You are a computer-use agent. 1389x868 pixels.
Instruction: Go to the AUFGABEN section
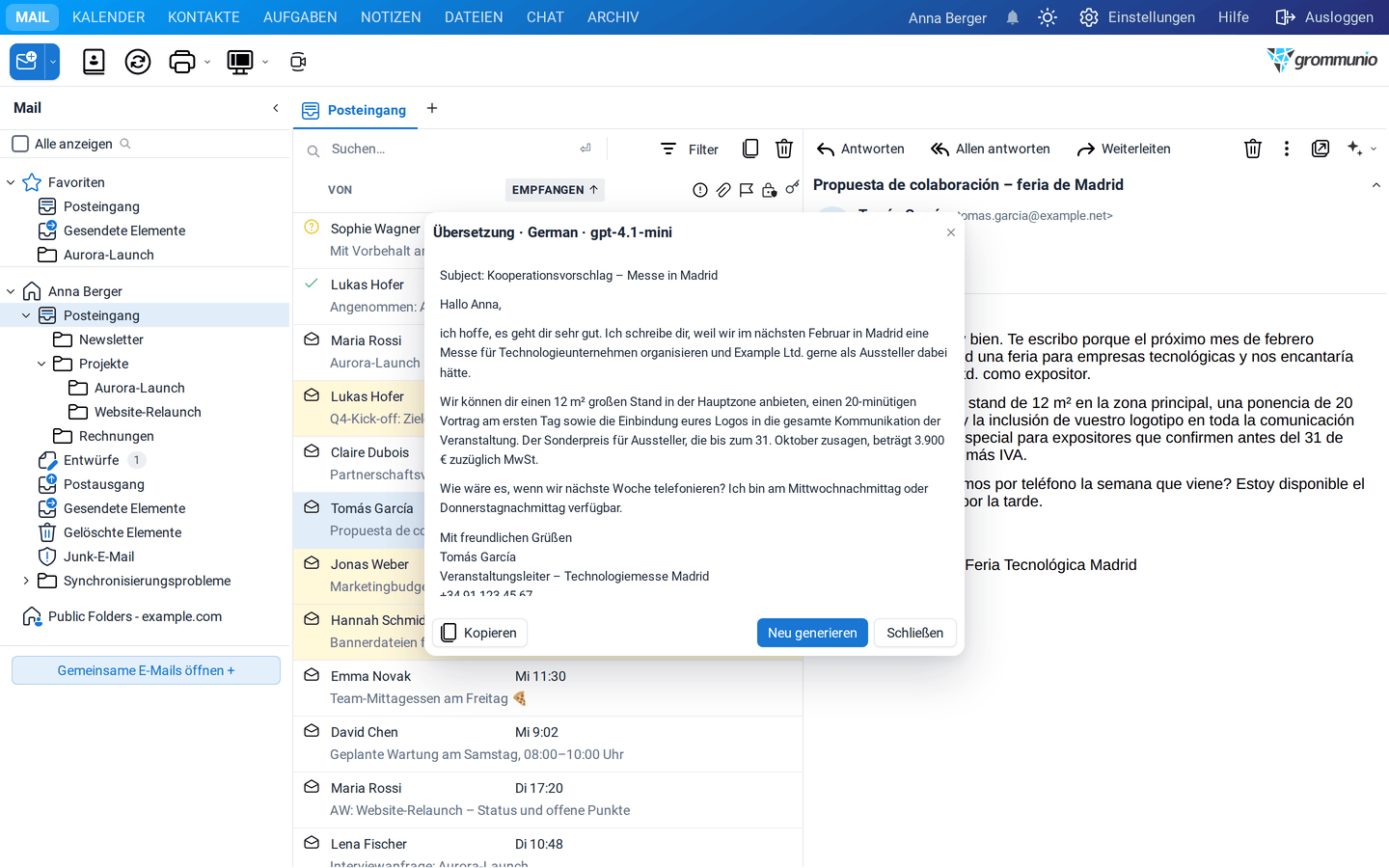click(x=300, y=17)
